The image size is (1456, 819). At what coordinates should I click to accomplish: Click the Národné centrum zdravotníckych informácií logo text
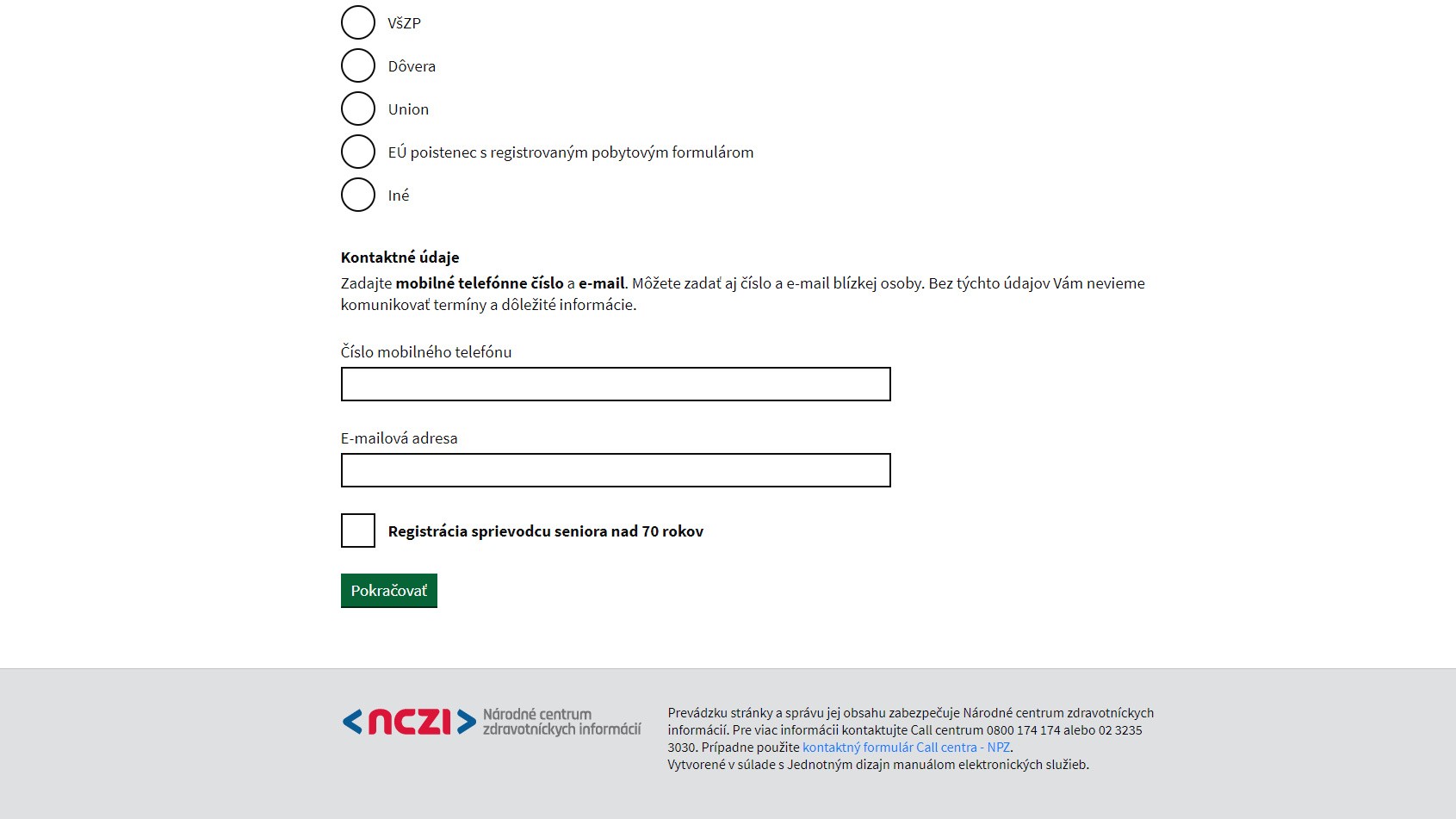tap(561, 722)
